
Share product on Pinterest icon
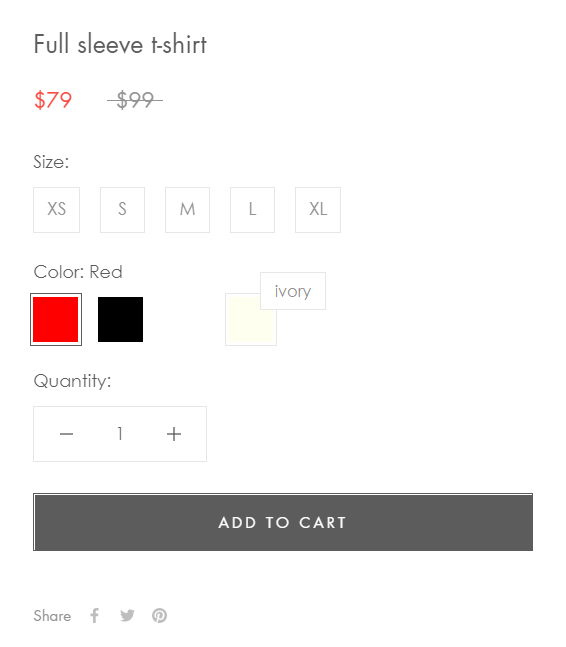[159, 615]
